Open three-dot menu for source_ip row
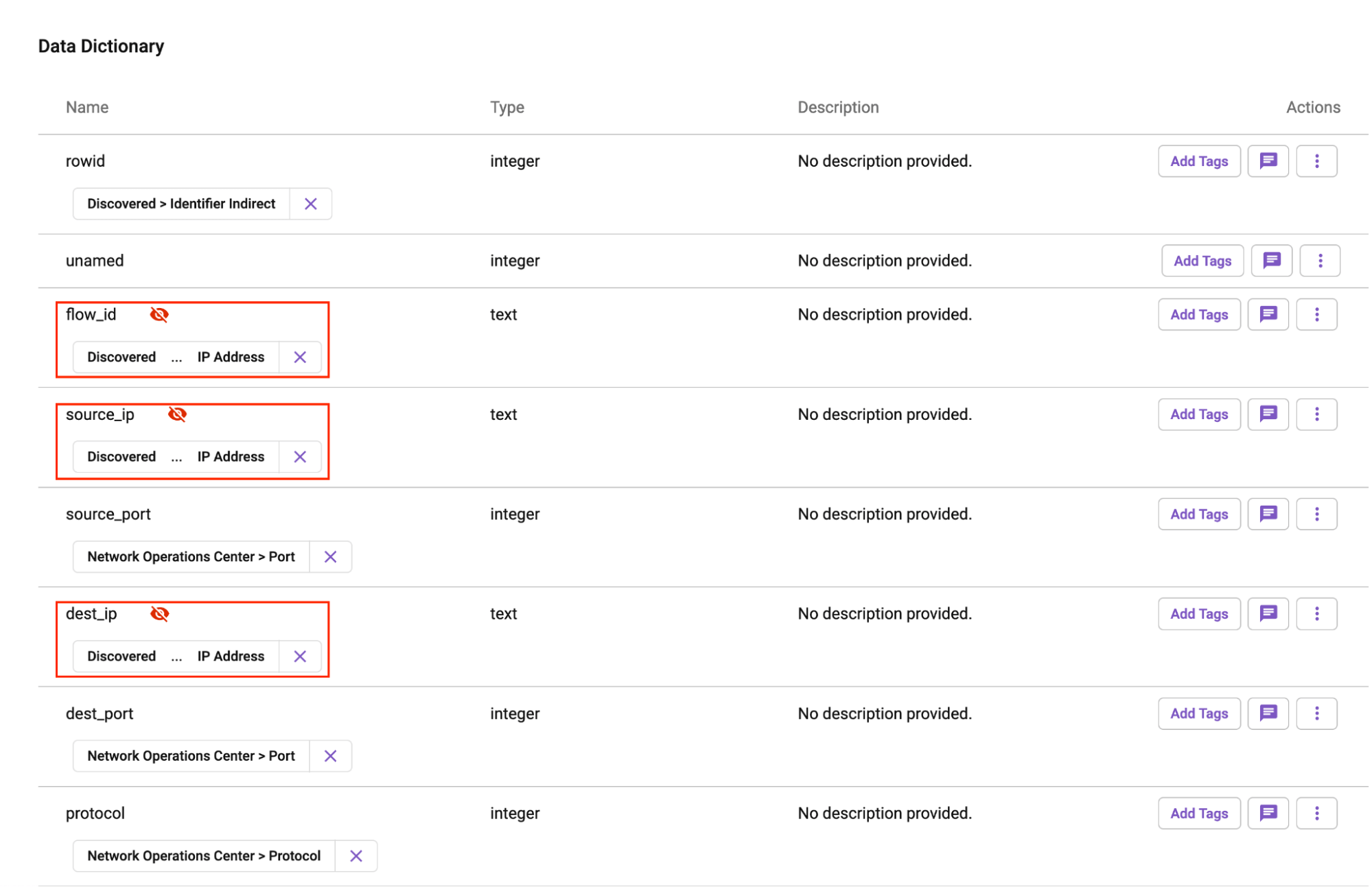 click(1316, 414)
